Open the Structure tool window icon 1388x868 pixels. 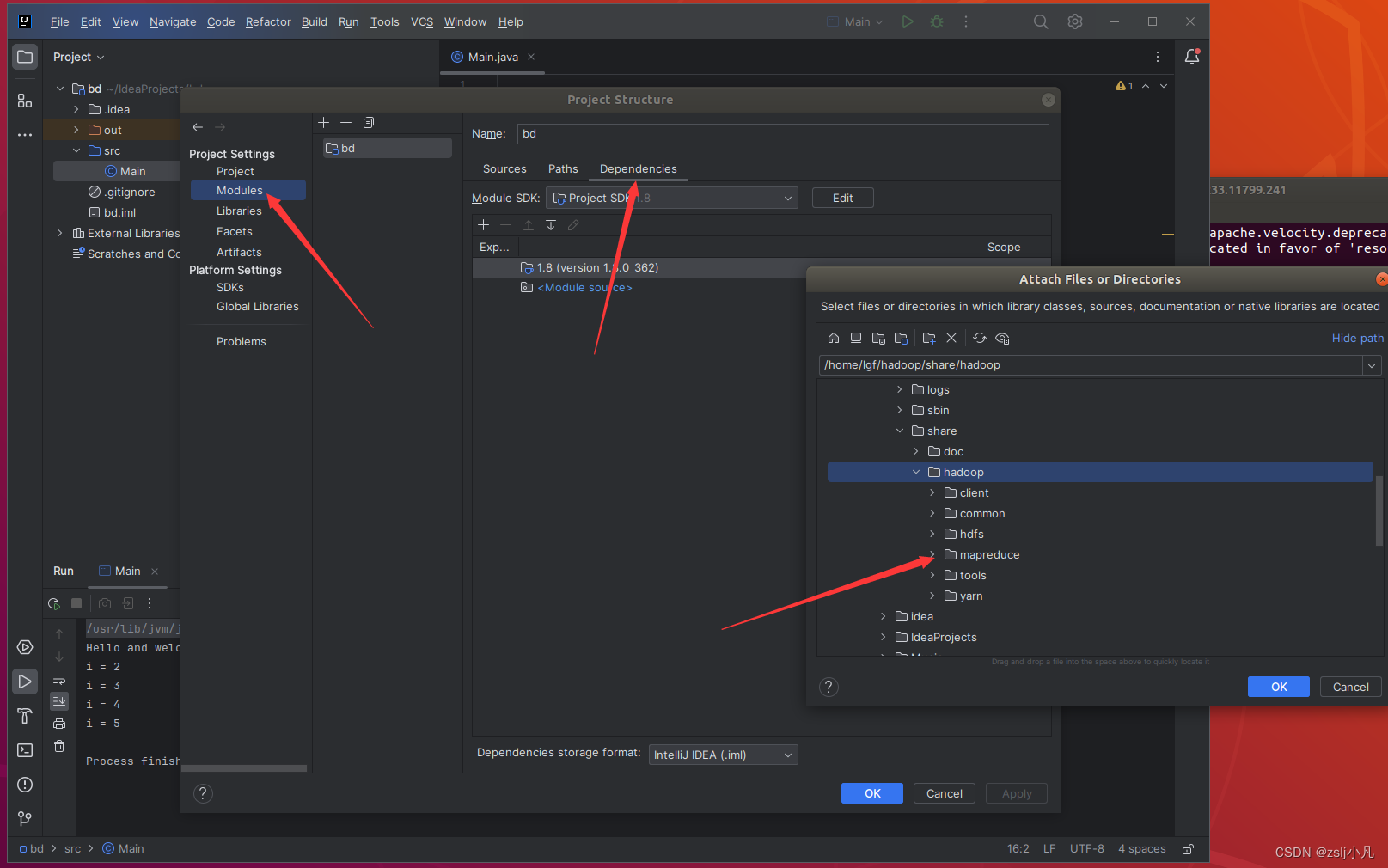[x=25, y=101]
